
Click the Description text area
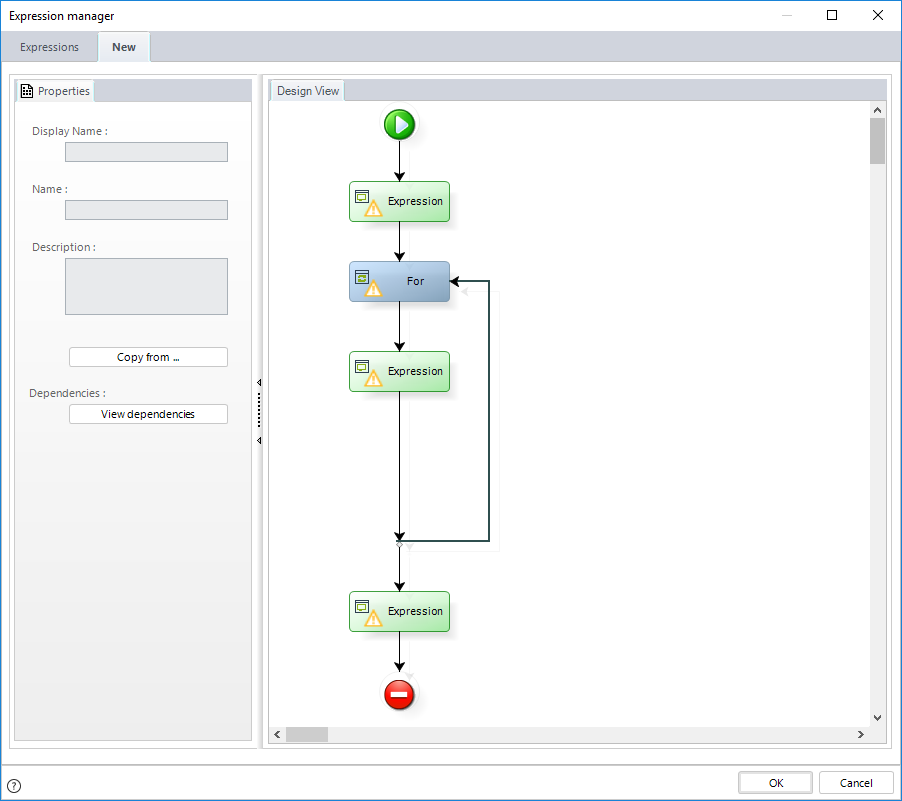[146, 287]
